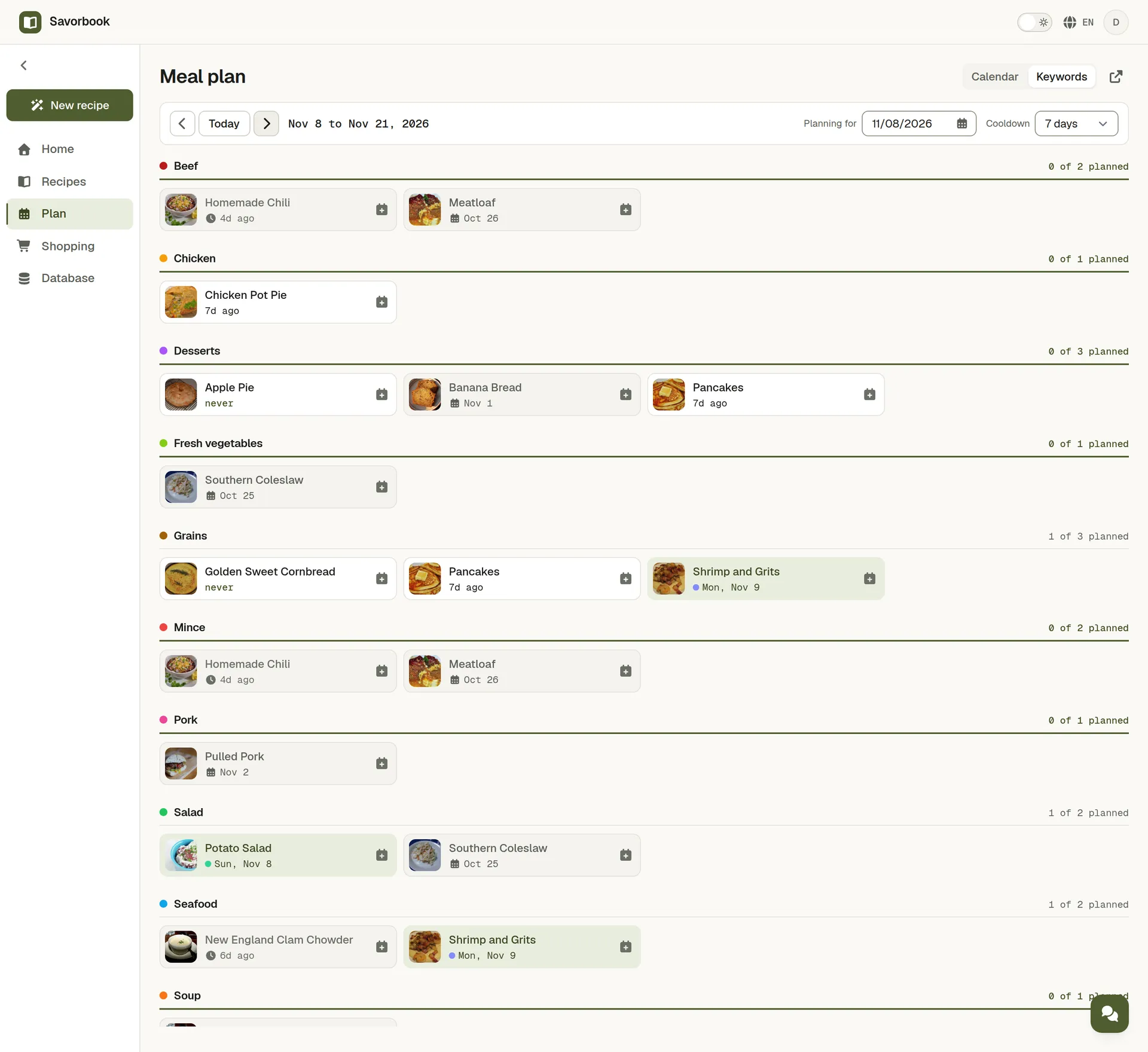Add Desserts Pancakes to plan
The height and width of the screenshot is (1052, 1148).
[x=869, y=395]
